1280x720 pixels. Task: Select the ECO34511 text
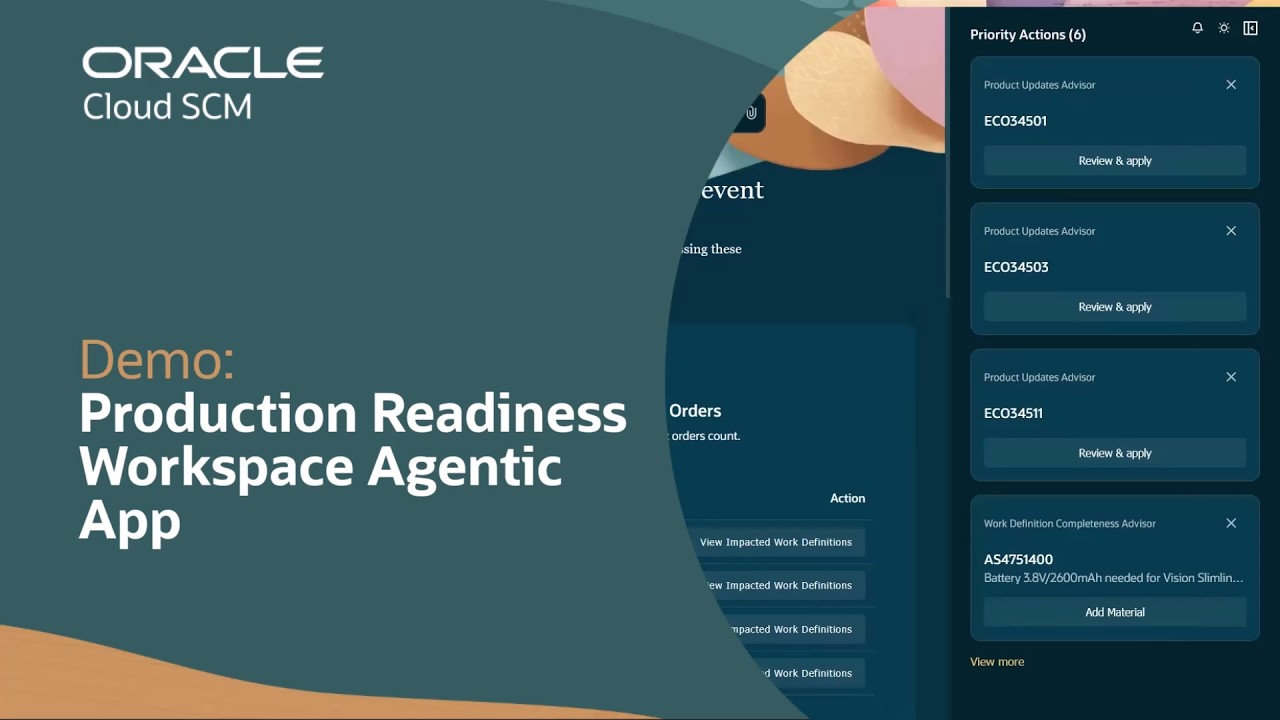(1013, 413)
